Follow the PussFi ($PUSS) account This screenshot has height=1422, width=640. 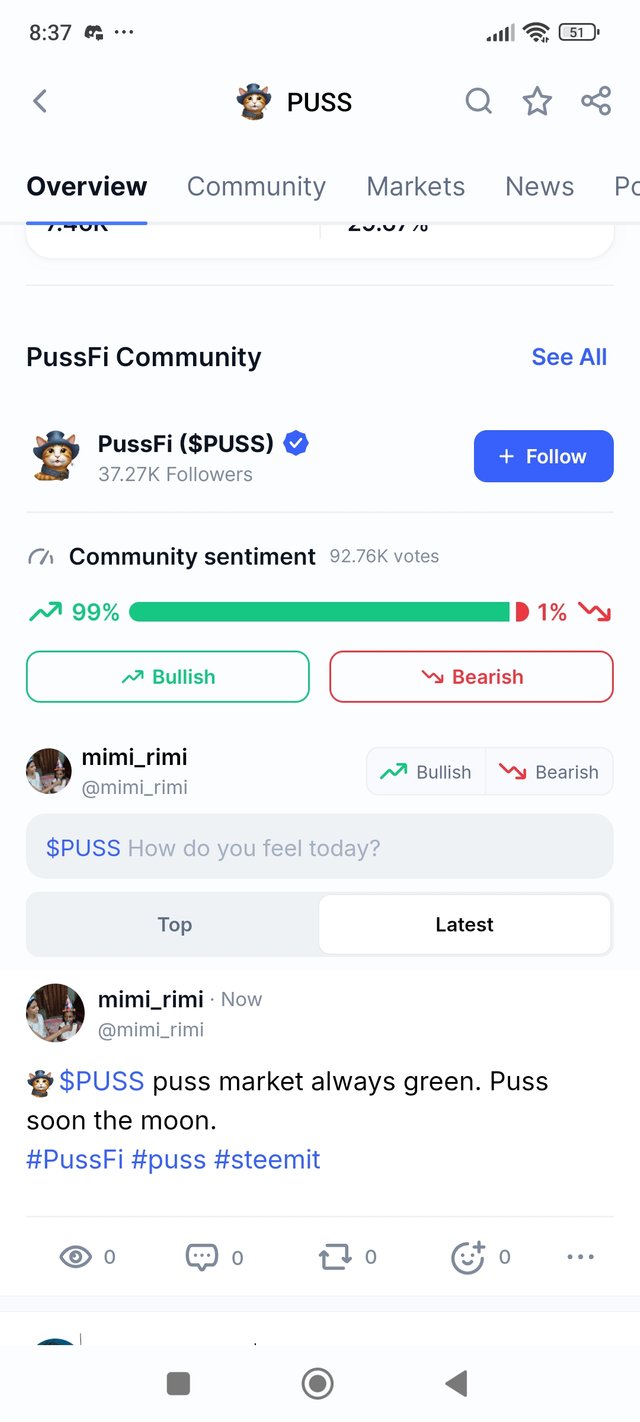[x=544, y=456]
